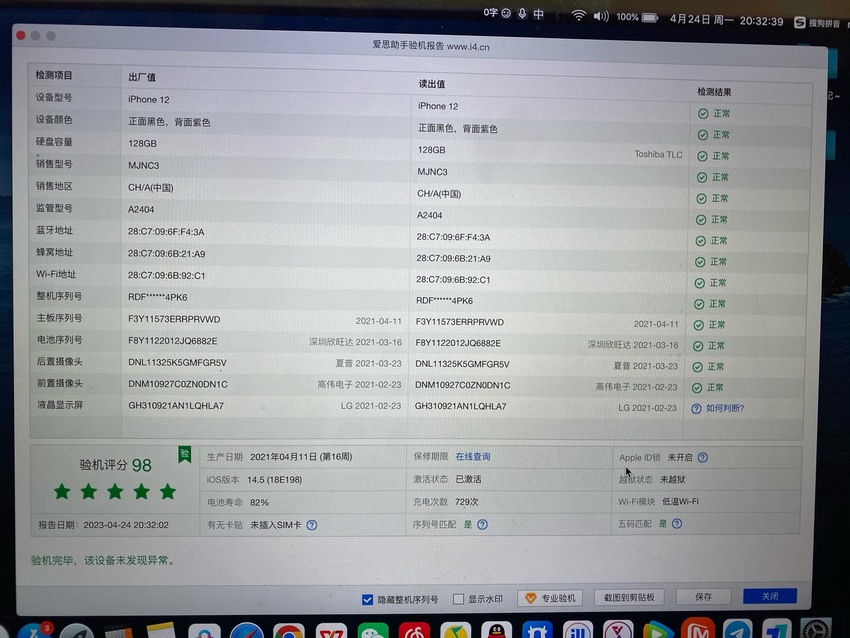Click the blue 关闭 button
Screen dimensions: 850x638
click(770, 596)
